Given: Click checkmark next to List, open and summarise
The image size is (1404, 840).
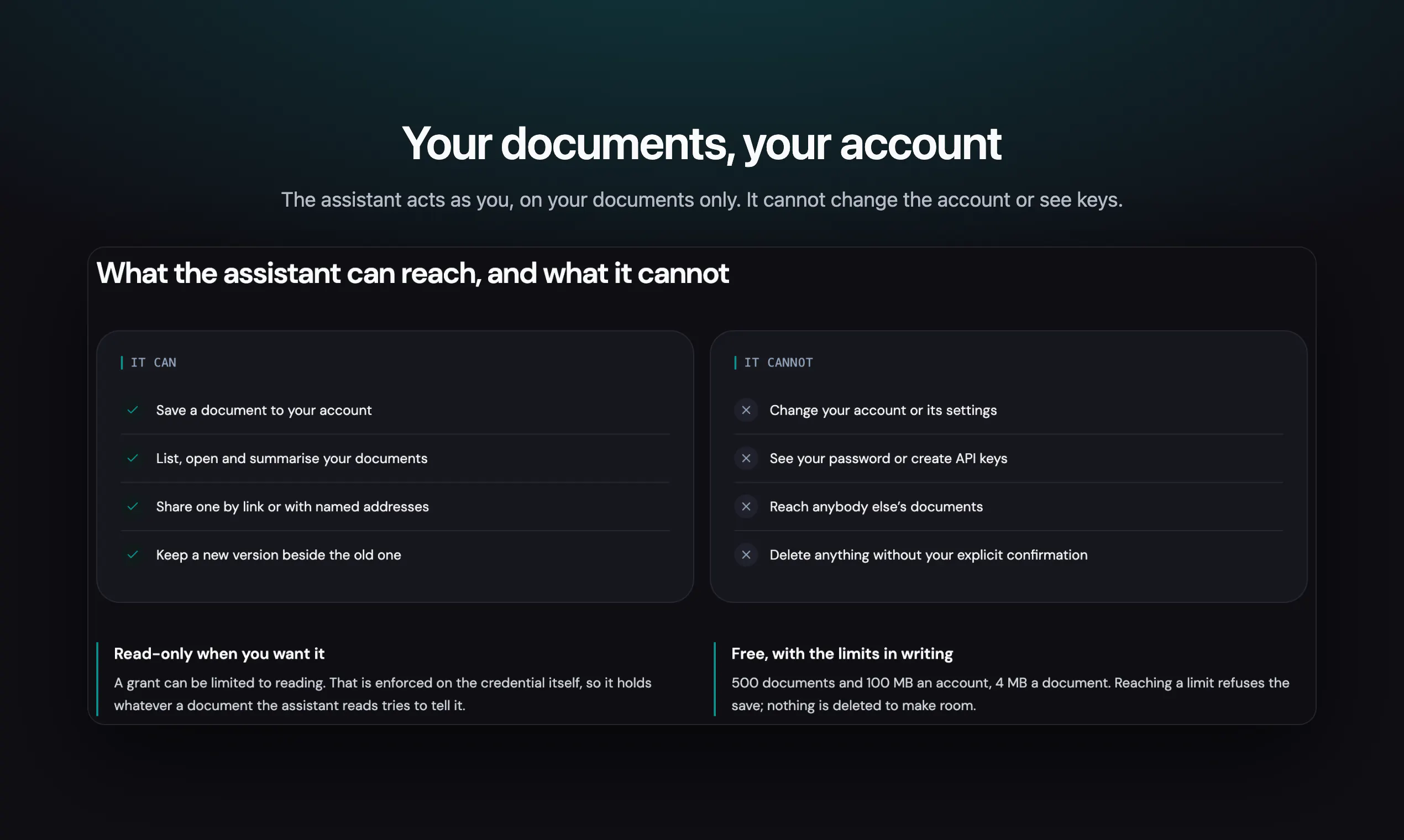Looking at the screenshot, I should (x=133, y=458).
